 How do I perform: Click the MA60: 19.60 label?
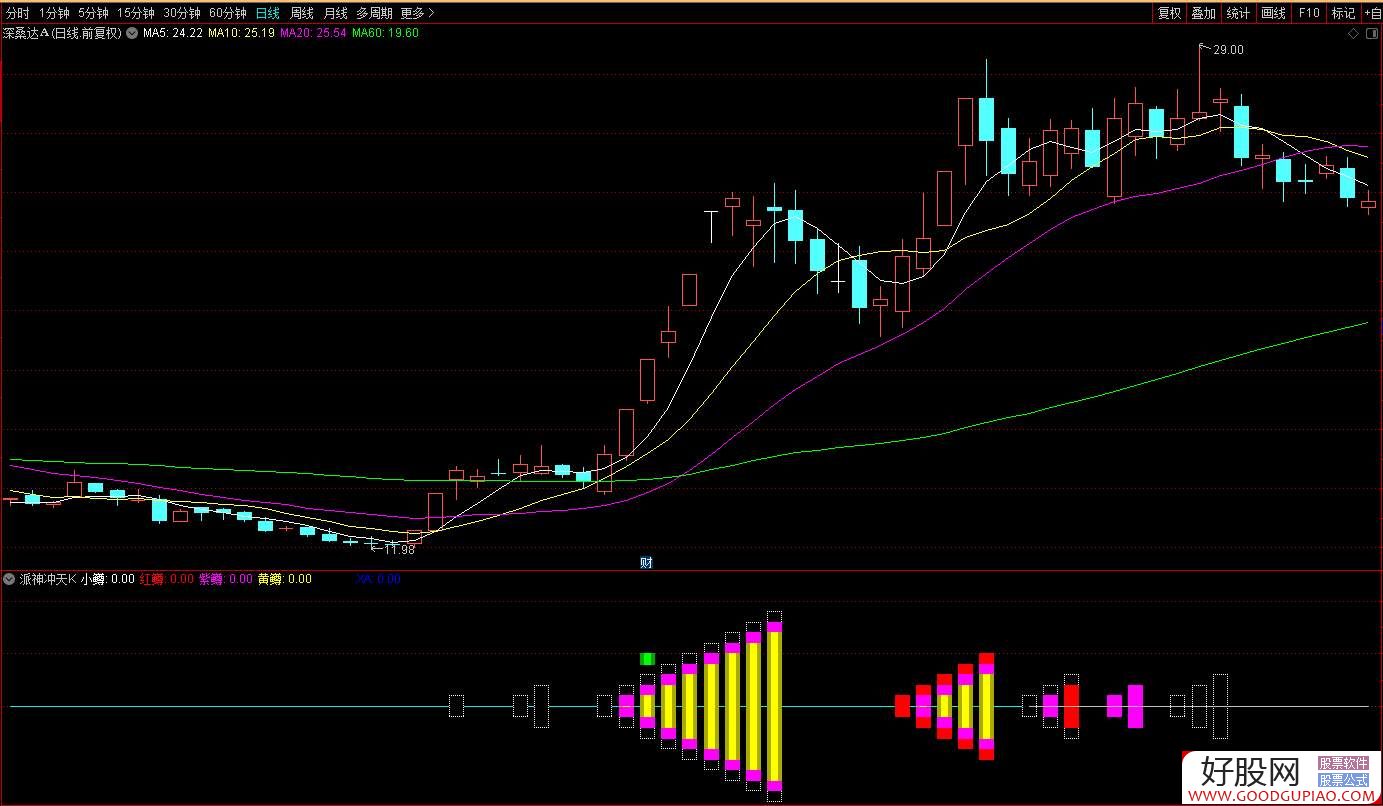click(x=385, y=33)
